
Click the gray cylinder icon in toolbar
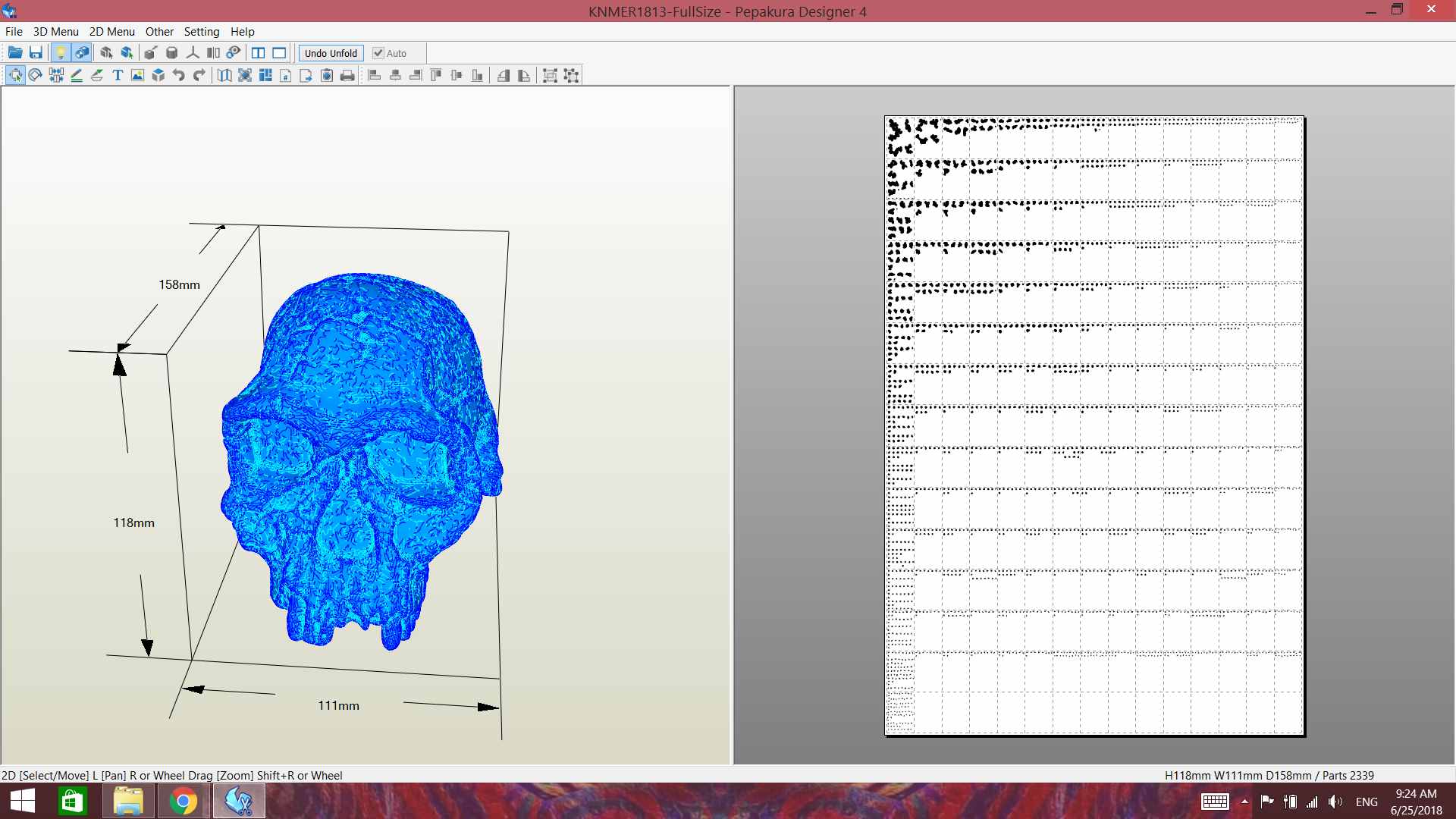pos(172,53)
